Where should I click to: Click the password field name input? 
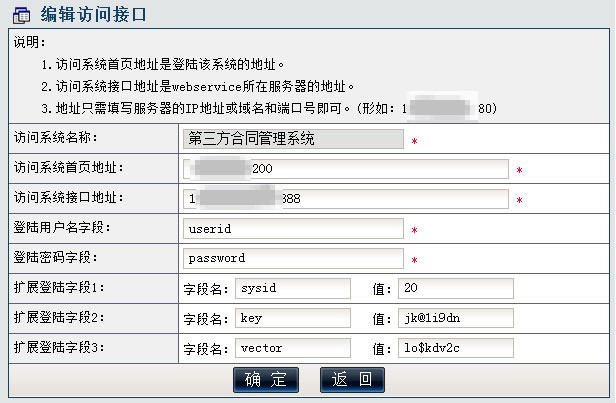click(293, 258)
